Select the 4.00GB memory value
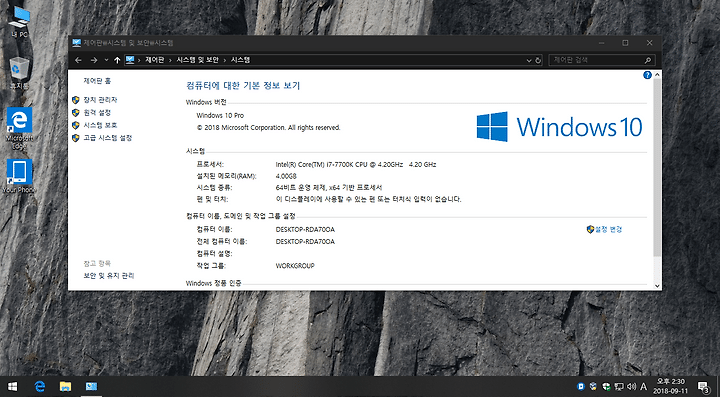Image resolution: width=720 pixels, height=397 pixels. [286, 176]
